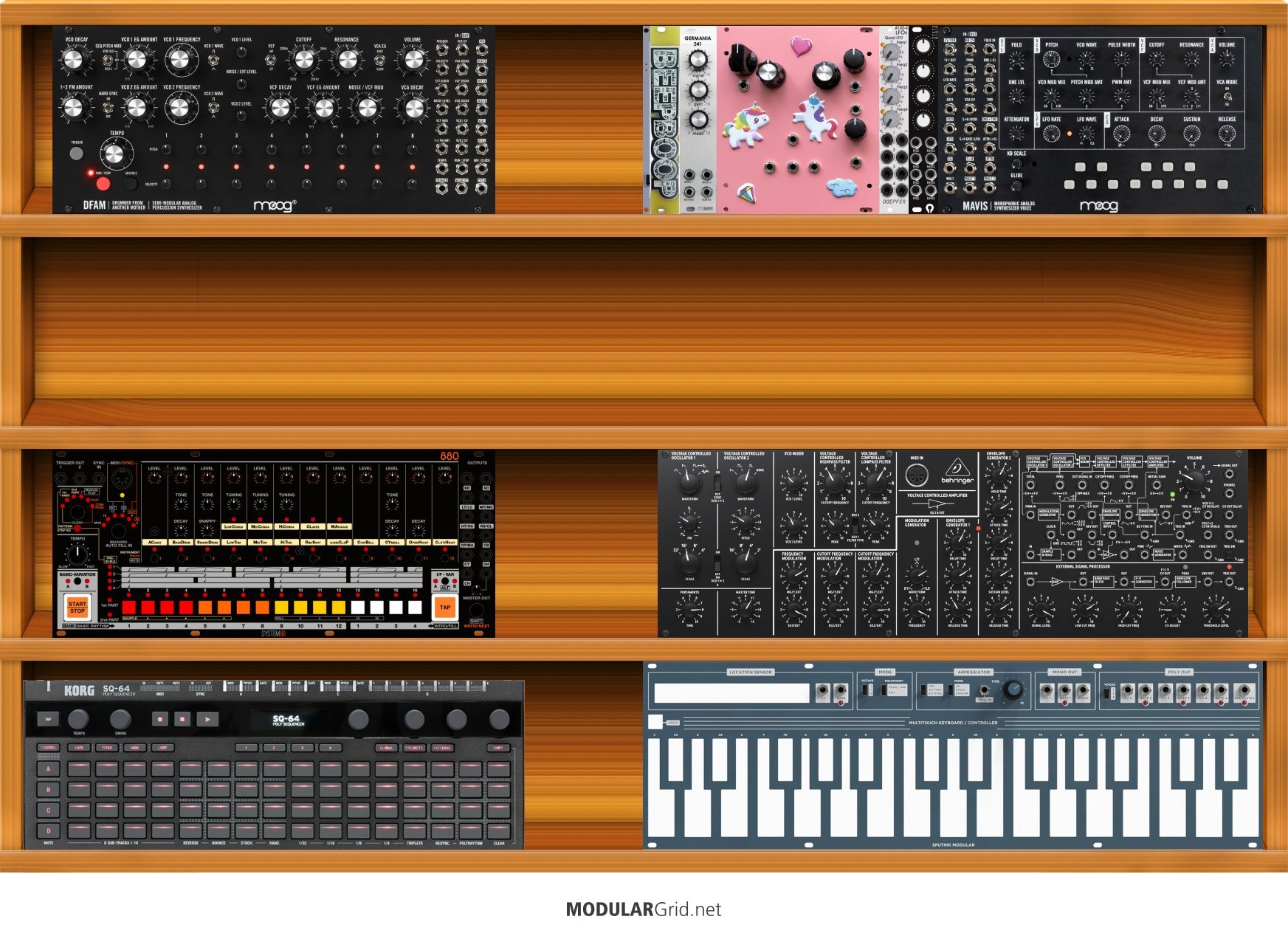Click the VCA DECAY knob on the DFAM

pos(413,108)
